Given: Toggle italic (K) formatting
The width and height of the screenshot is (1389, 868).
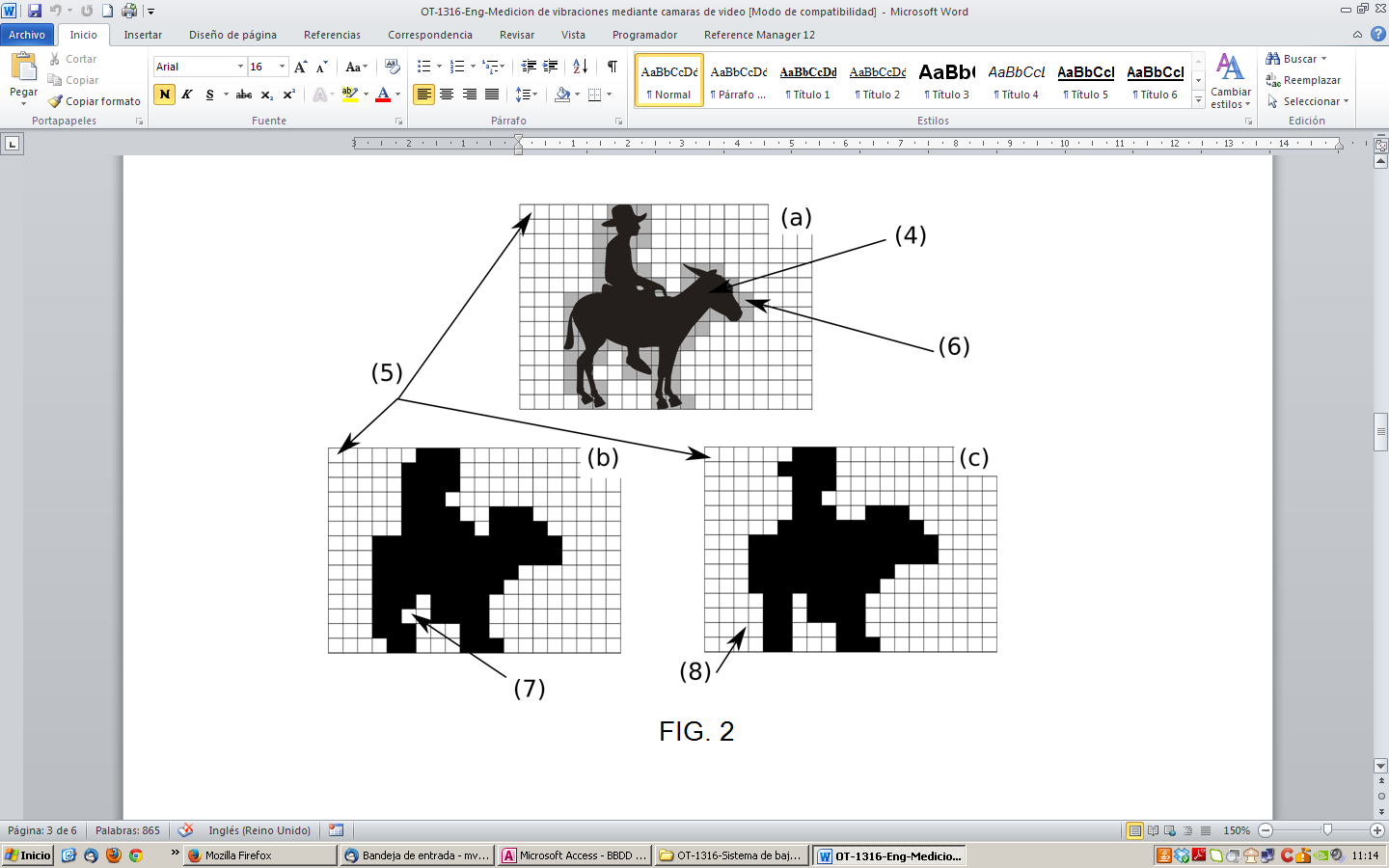Looking at the screenshot, I should 187,95.
